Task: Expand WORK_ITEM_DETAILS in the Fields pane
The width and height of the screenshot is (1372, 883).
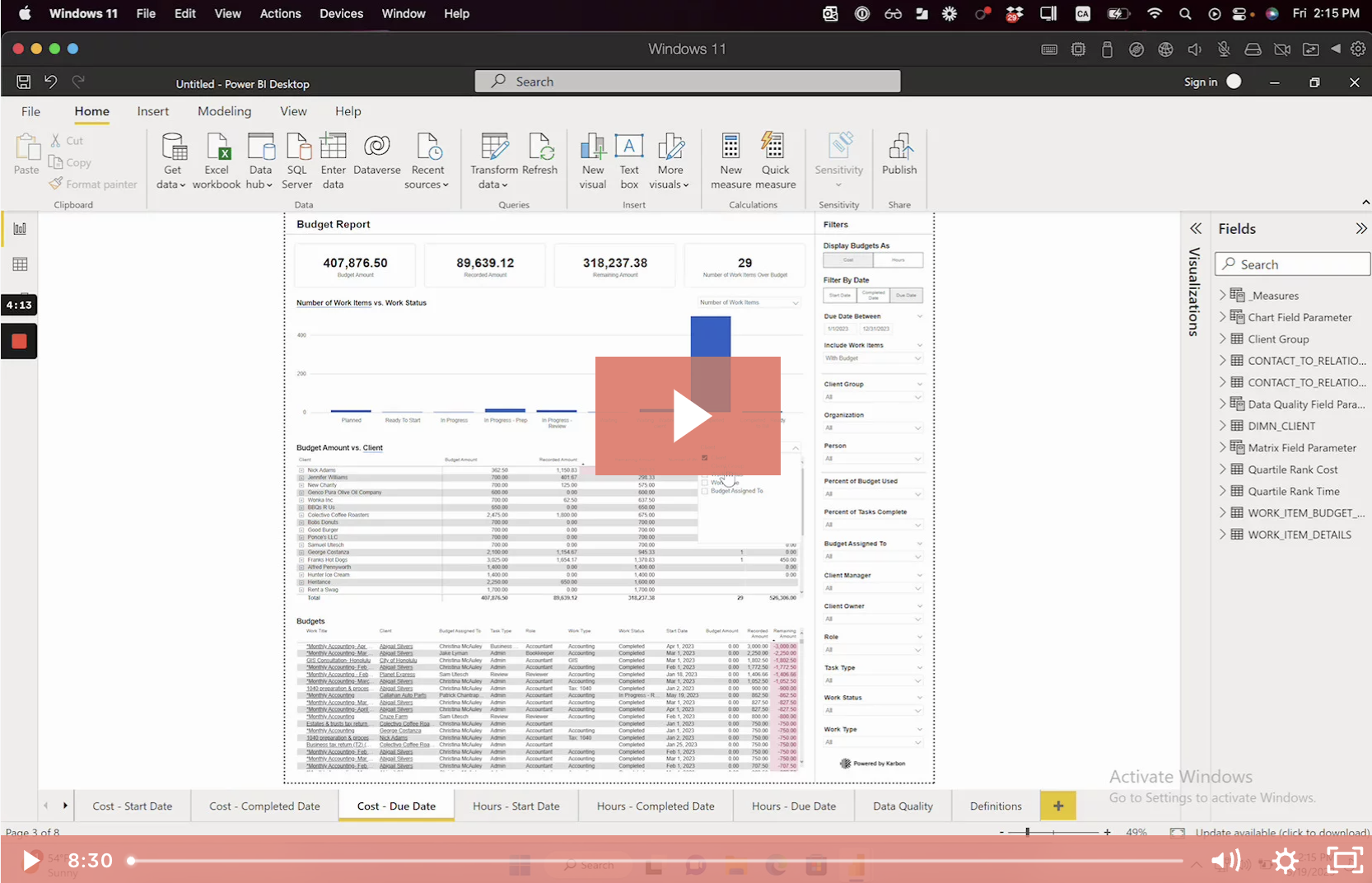Action: click(x=1223, y=535)
